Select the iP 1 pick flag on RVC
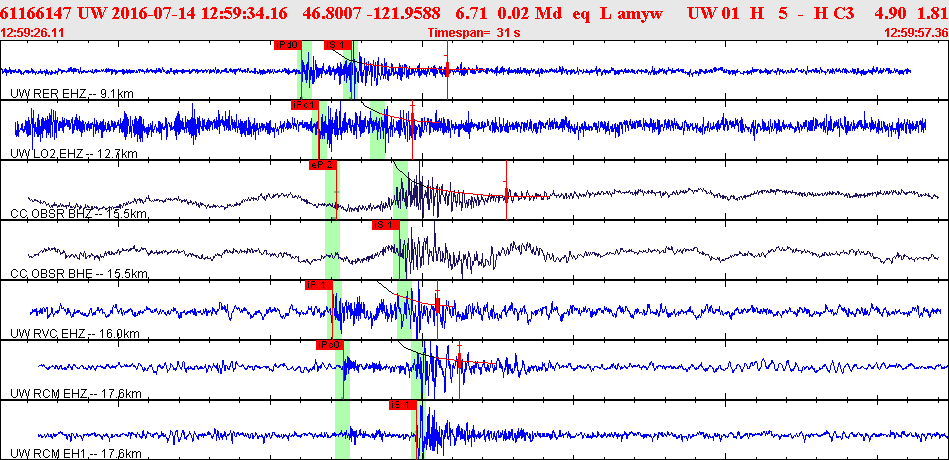The image size is (949, 460). pyautogui.click(x=319, y=284)
